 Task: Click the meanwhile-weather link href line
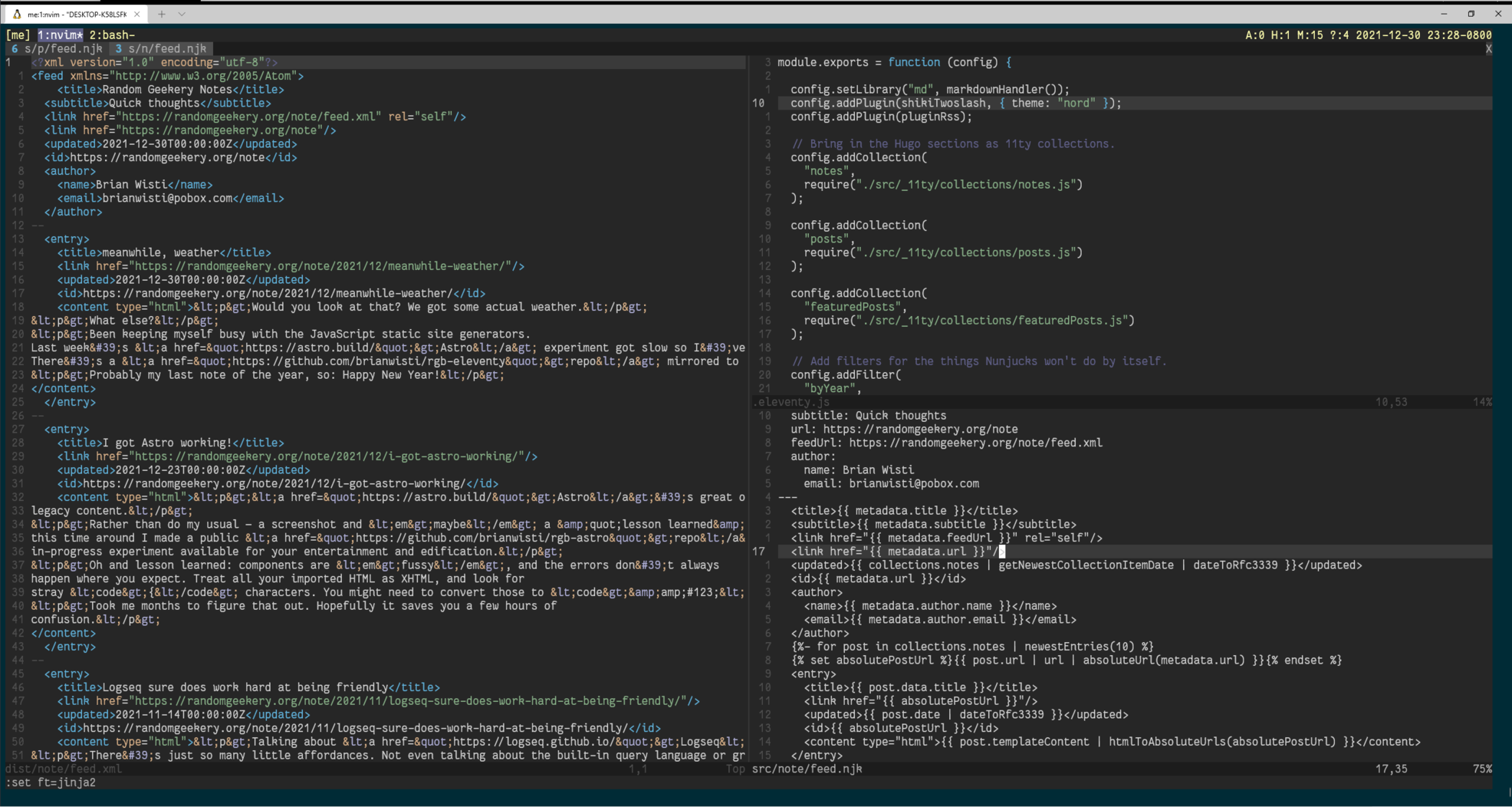click(x=291, y=266)
